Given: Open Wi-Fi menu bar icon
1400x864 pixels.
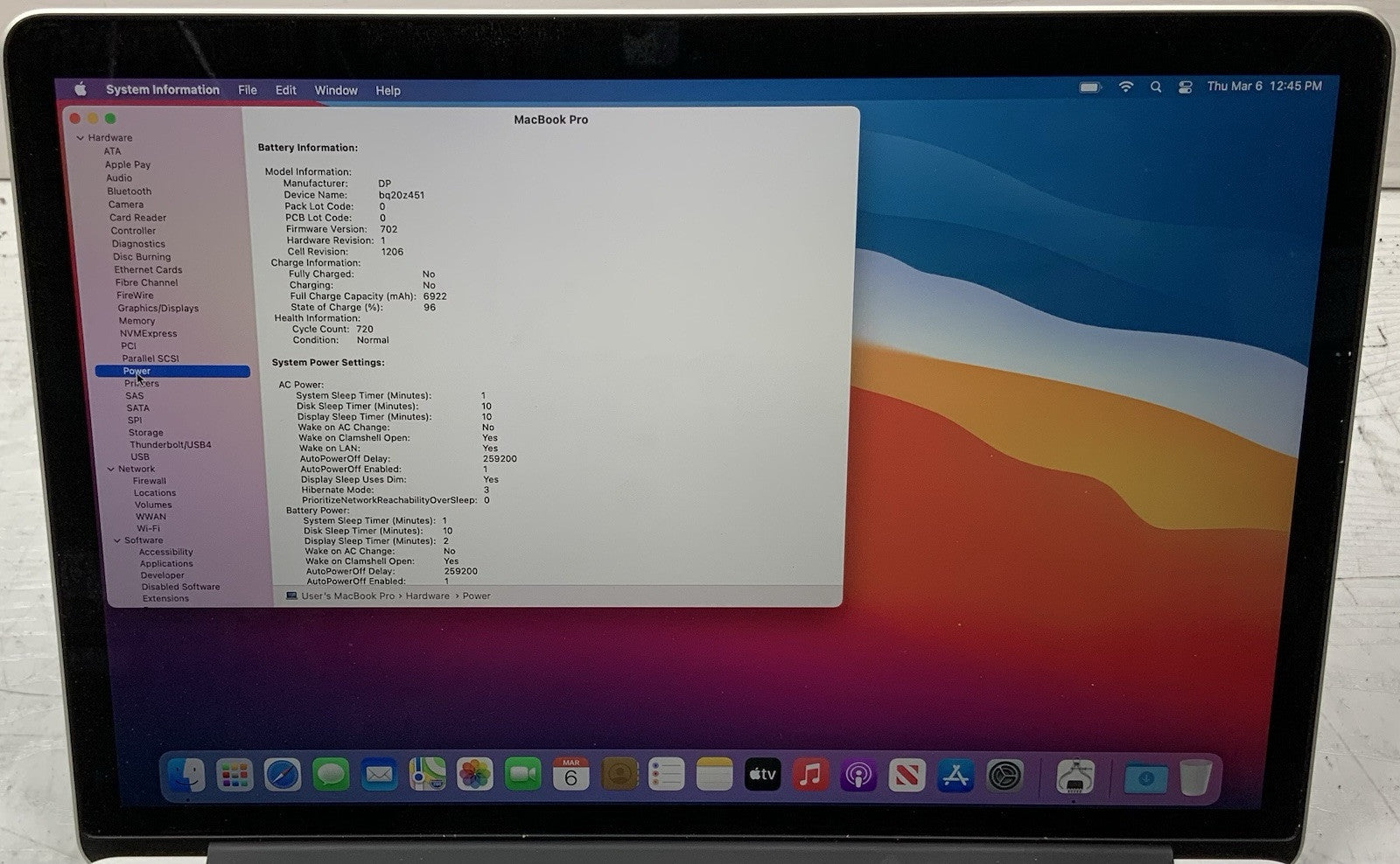Looking at the screenshot, I should (x=1126, y=87).
